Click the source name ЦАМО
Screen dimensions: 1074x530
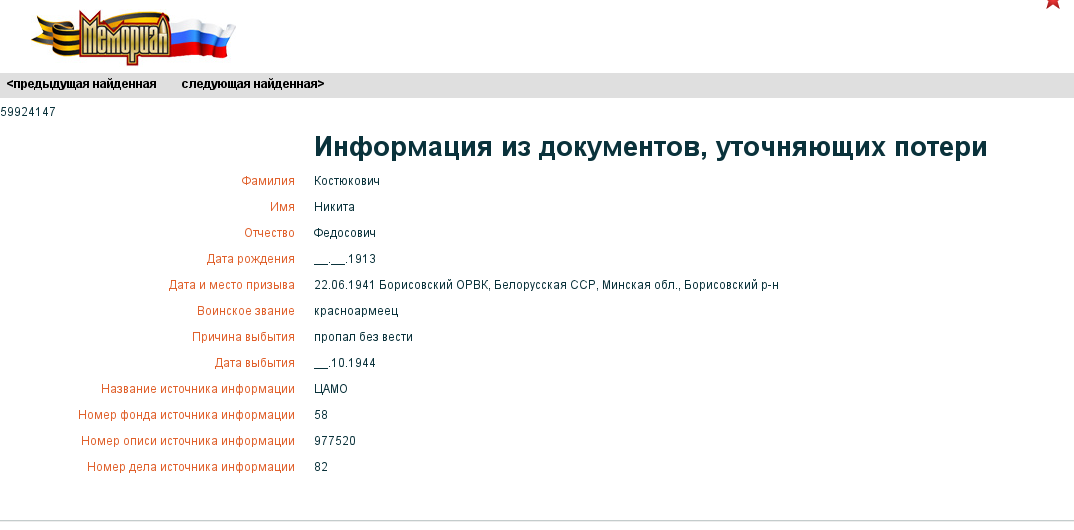[331, 389]
